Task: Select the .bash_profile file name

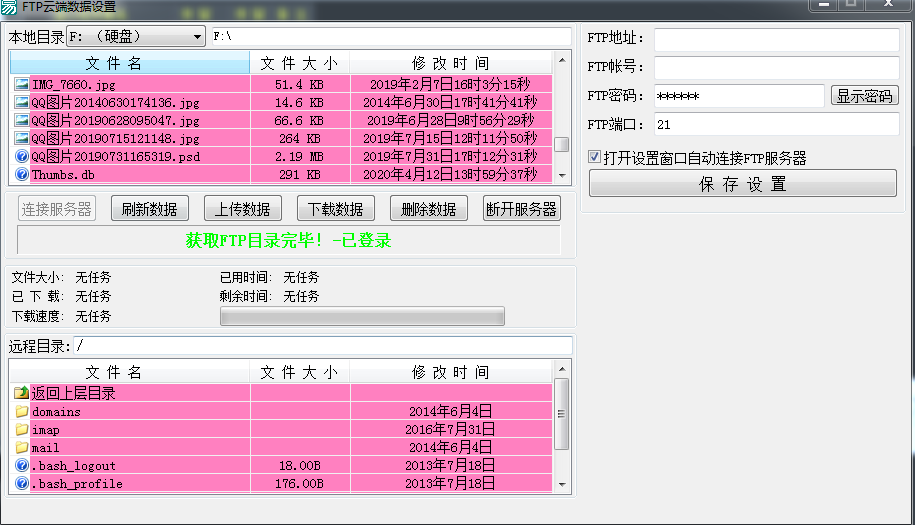Action: click(77, 484)
